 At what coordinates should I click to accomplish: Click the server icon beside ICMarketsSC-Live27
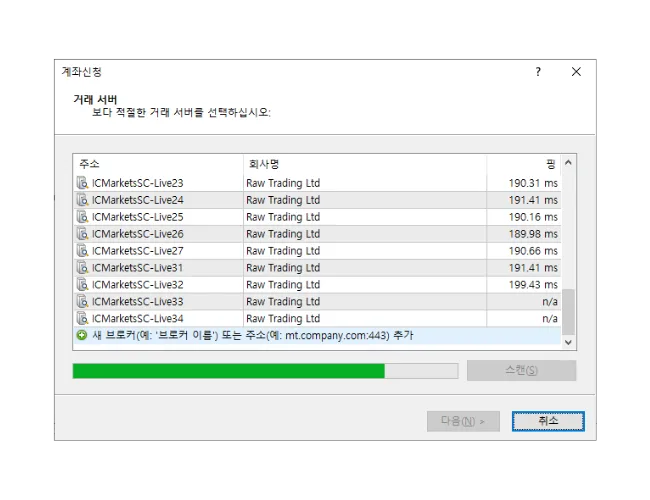82,251
